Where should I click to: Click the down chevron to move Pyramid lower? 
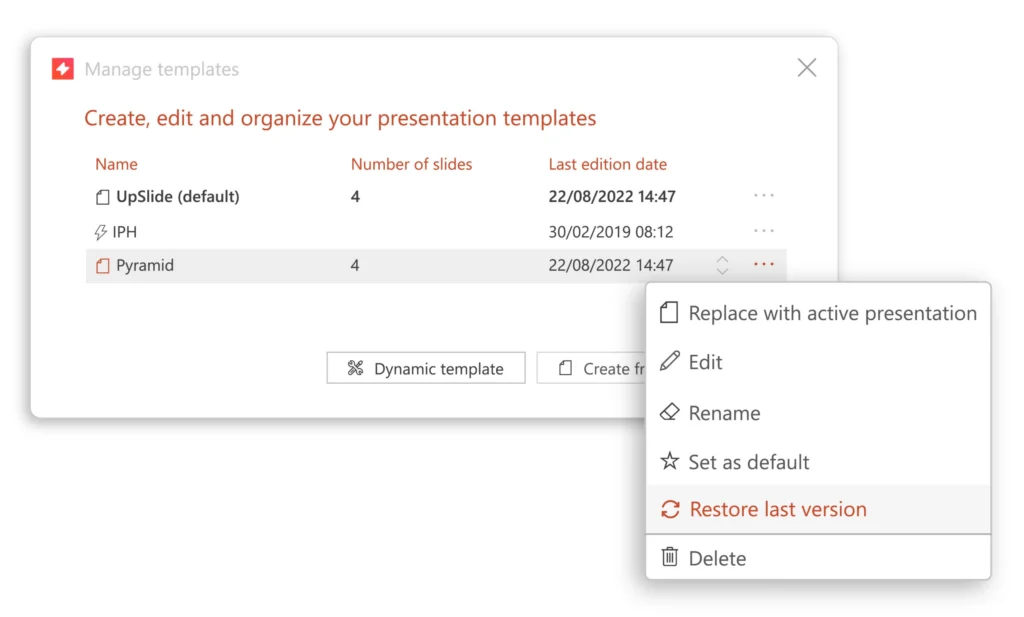click(x=722, y=270)
